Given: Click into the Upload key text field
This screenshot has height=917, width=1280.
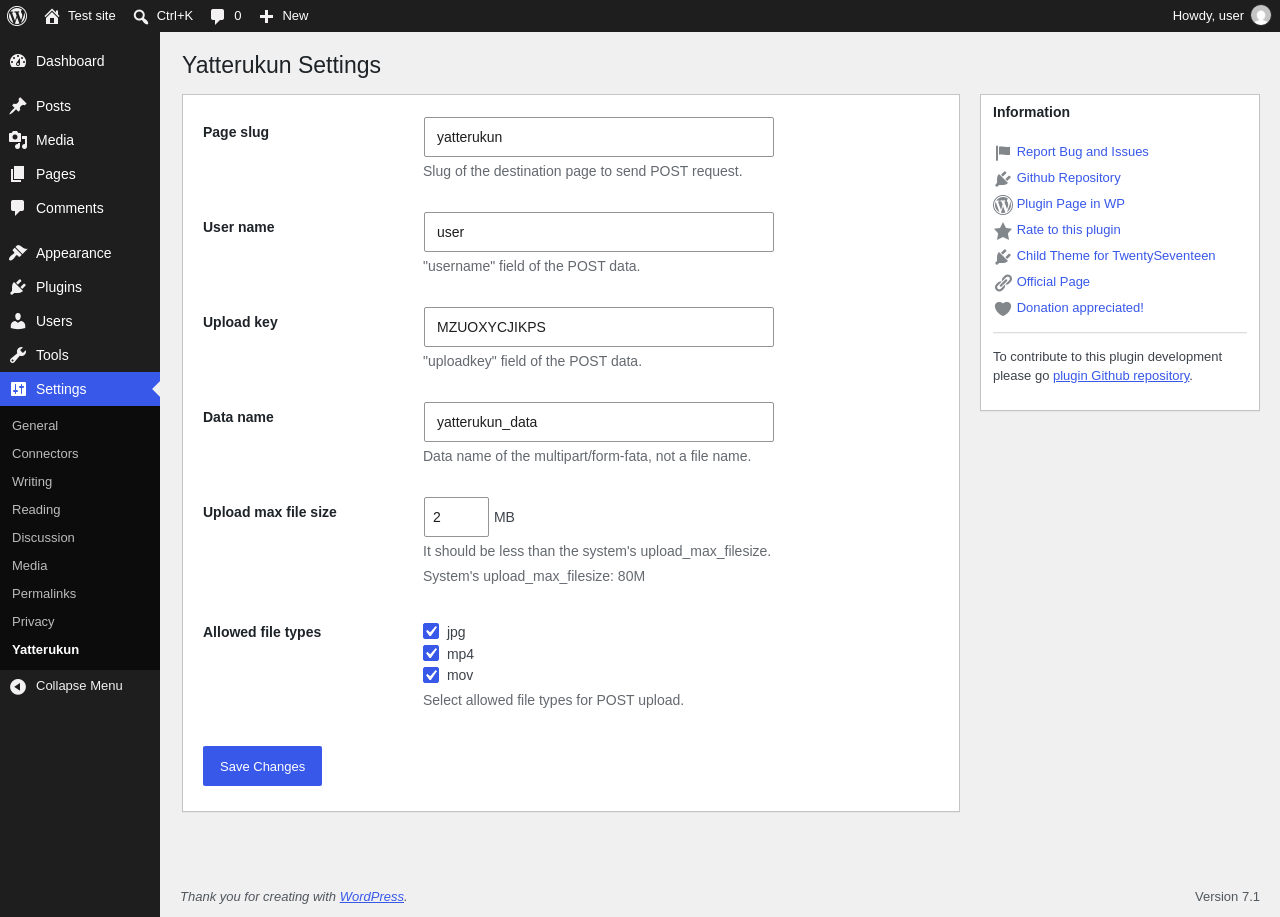Looking at the screenshot, I should [x=599, y=327].
